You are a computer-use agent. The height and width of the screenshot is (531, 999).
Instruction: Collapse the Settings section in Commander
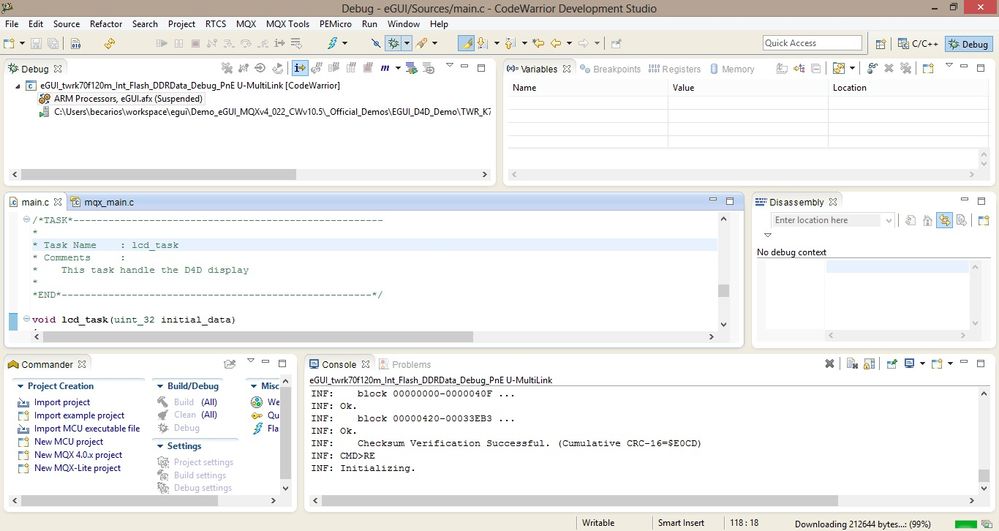point(160,446)
